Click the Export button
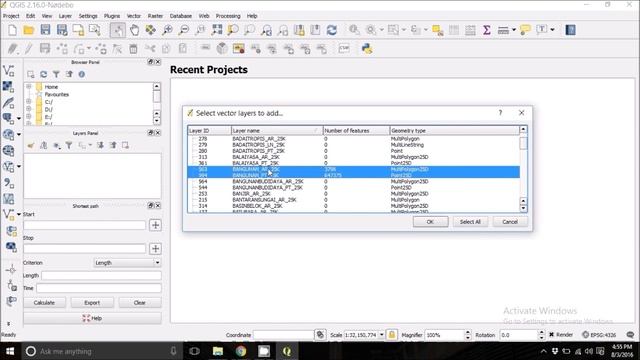Viewport: 640px width, 360px height. (92, 302)
